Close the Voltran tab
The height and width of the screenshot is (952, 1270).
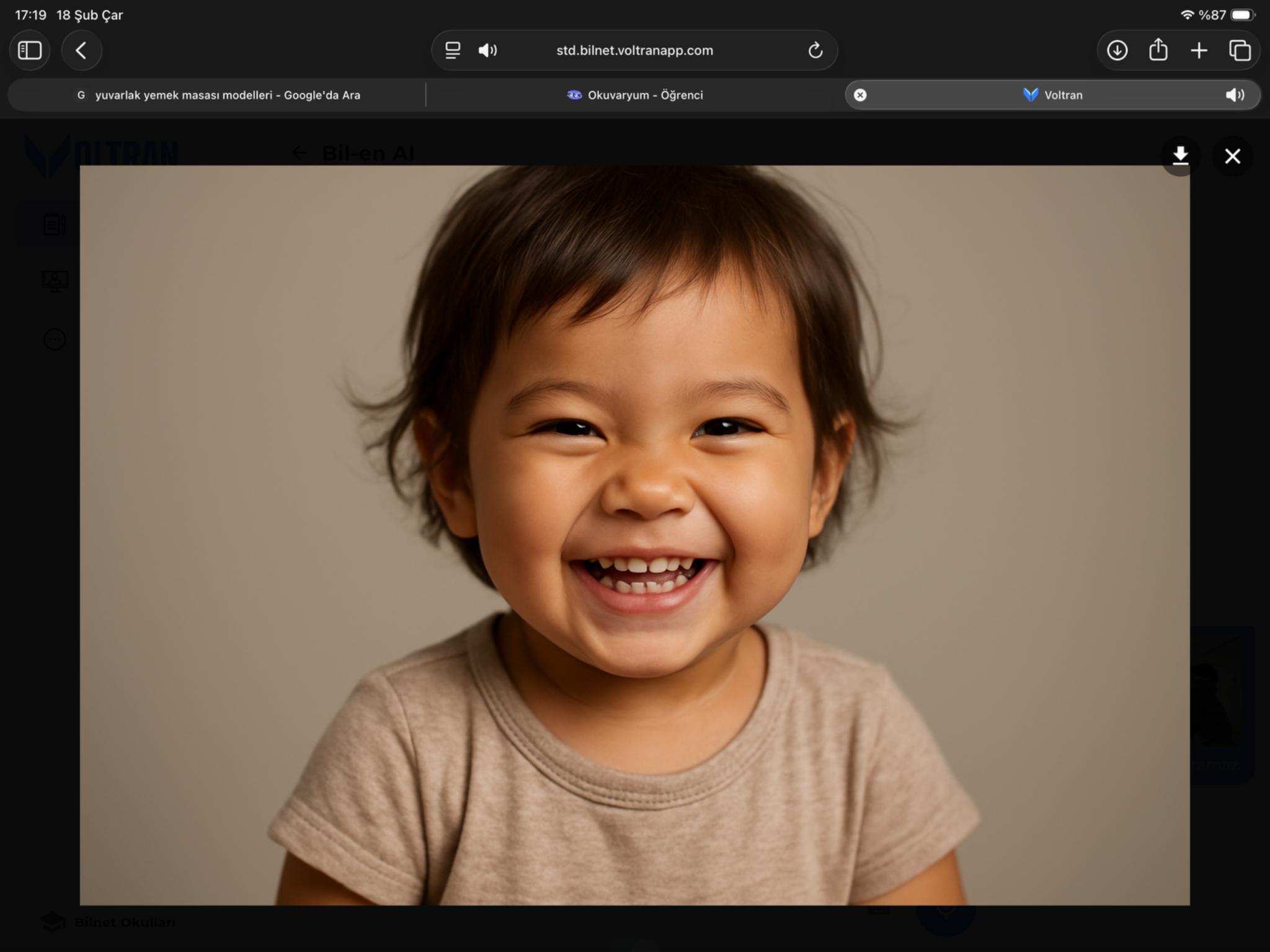(860, 95)
